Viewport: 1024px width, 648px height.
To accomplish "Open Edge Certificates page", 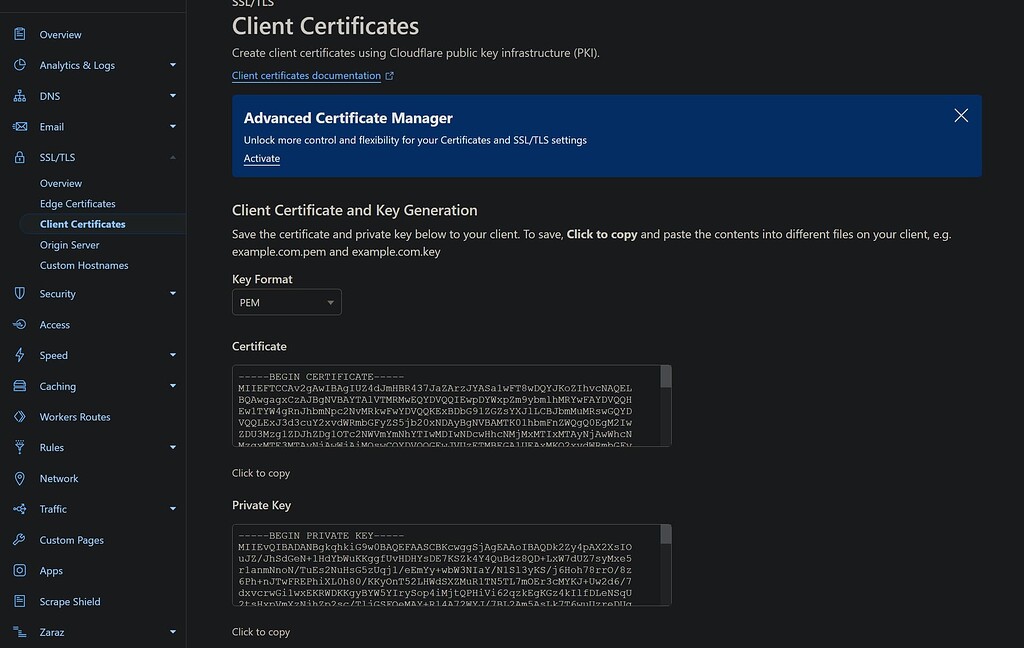I will pos(78,204).
